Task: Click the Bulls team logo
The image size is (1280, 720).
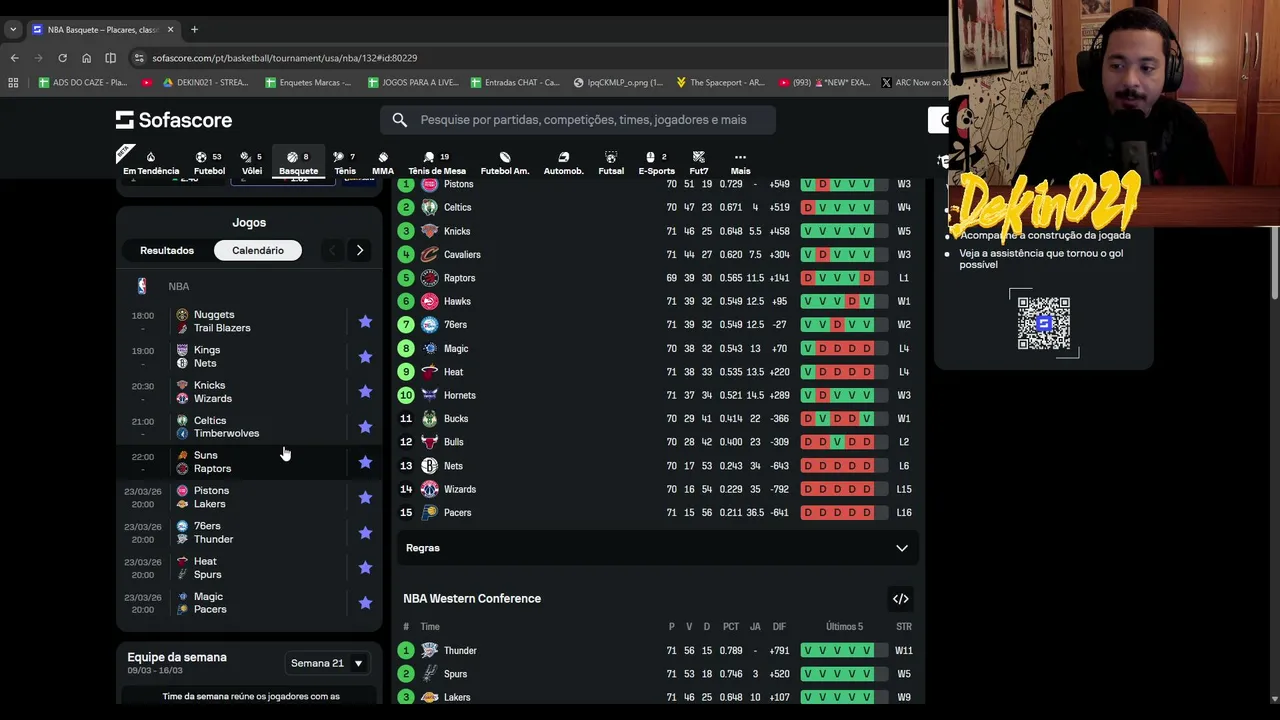Action: [x=429, y=442]
